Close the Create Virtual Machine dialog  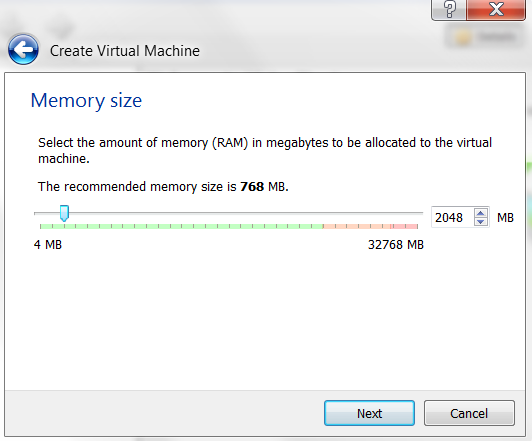tap(496, 9)
